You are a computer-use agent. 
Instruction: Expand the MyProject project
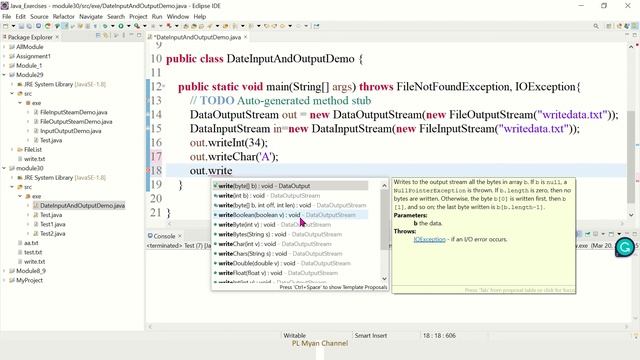tap(4, 280)
